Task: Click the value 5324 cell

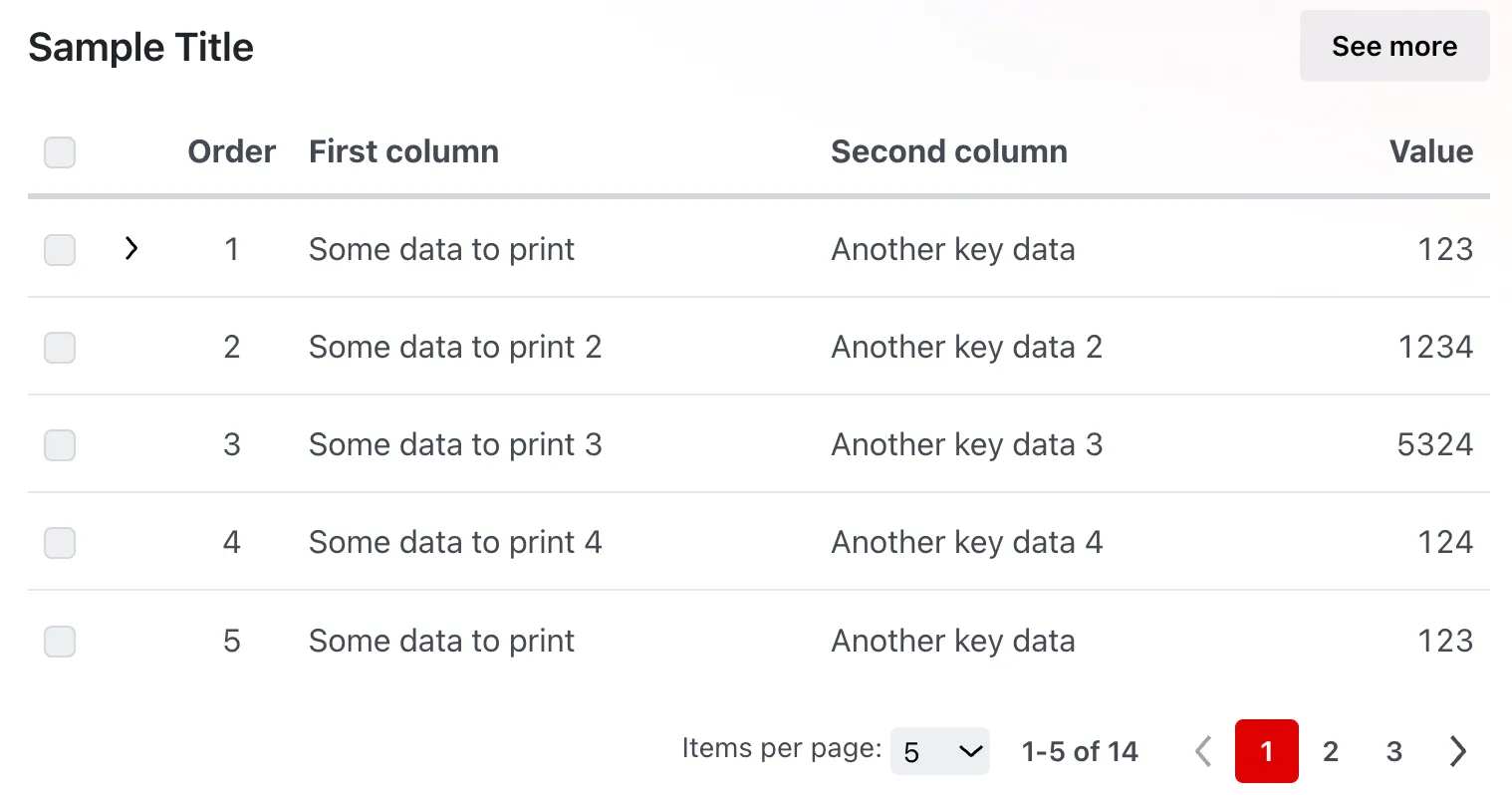Action: pyautogui.click(x=1434, y=444)
